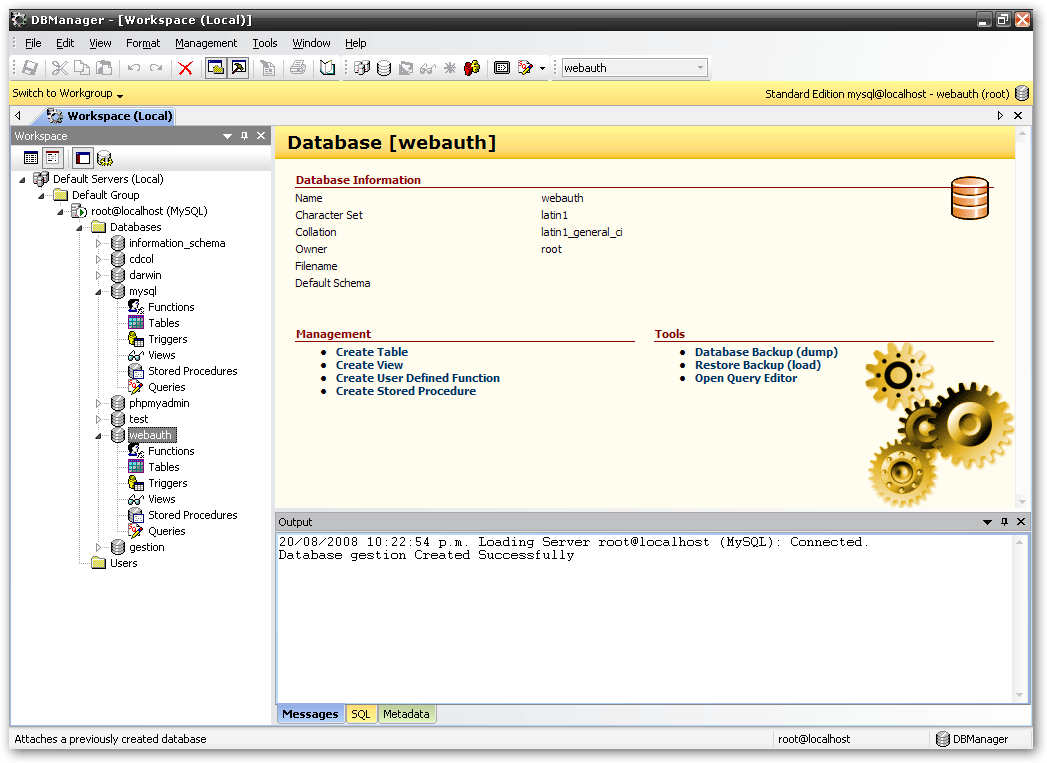
Task: Select the Users folder in the tree
Action: (124, 563)
